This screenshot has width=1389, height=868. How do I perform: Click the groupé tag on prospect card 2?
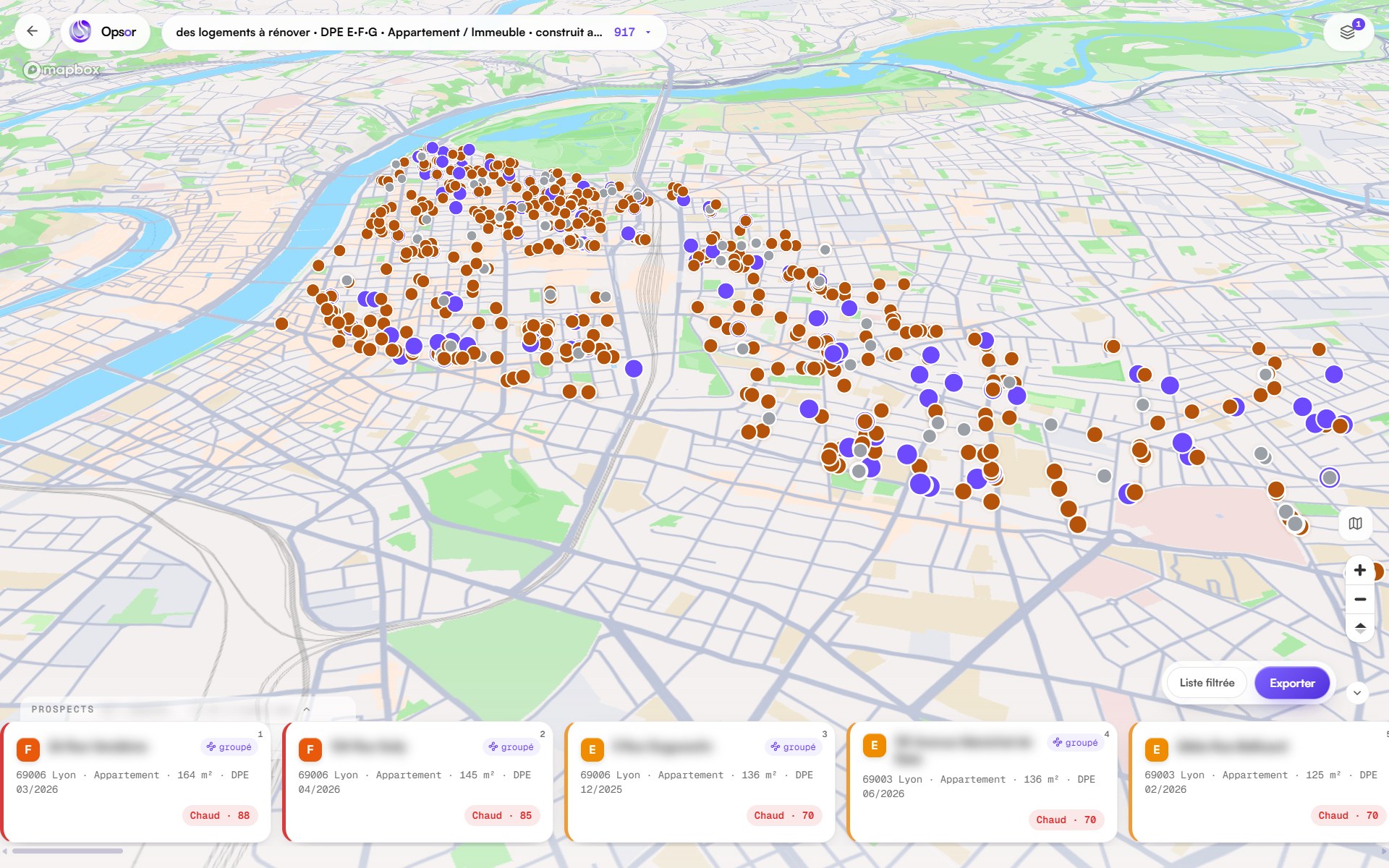pyautogui.click(x=511, y=746)
